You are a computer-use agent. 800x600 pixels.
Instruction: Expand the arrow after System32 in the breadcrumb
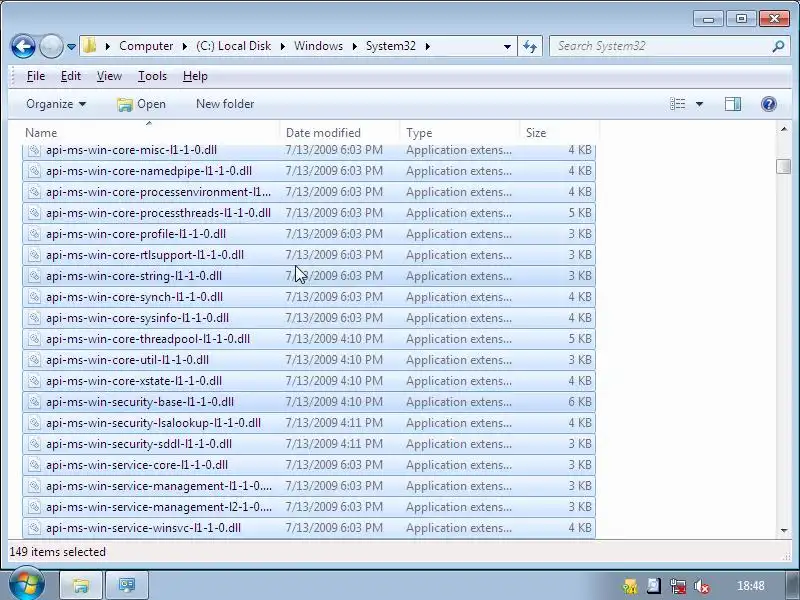(428, 46)
